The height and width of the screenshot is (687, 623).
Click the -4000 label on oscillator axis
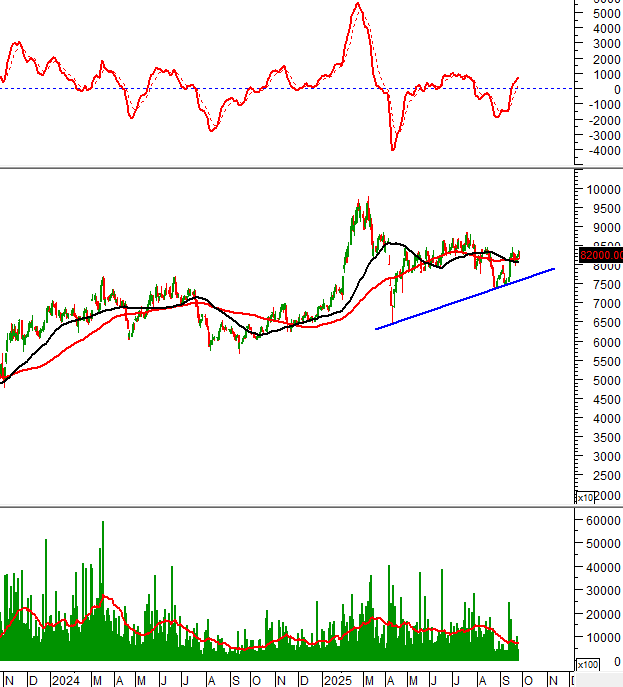[604, 151]
